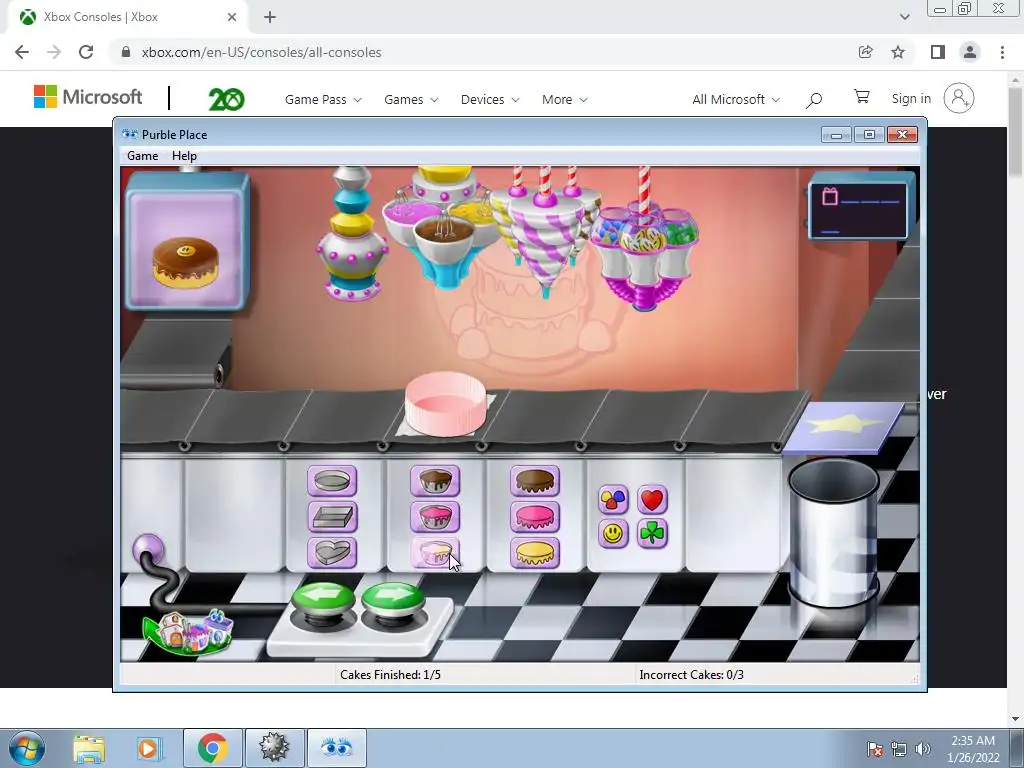This screenshot has height=768, width=1024.
Task: Click the Action Center flag tray icon
Action: [x=874, y=749]
